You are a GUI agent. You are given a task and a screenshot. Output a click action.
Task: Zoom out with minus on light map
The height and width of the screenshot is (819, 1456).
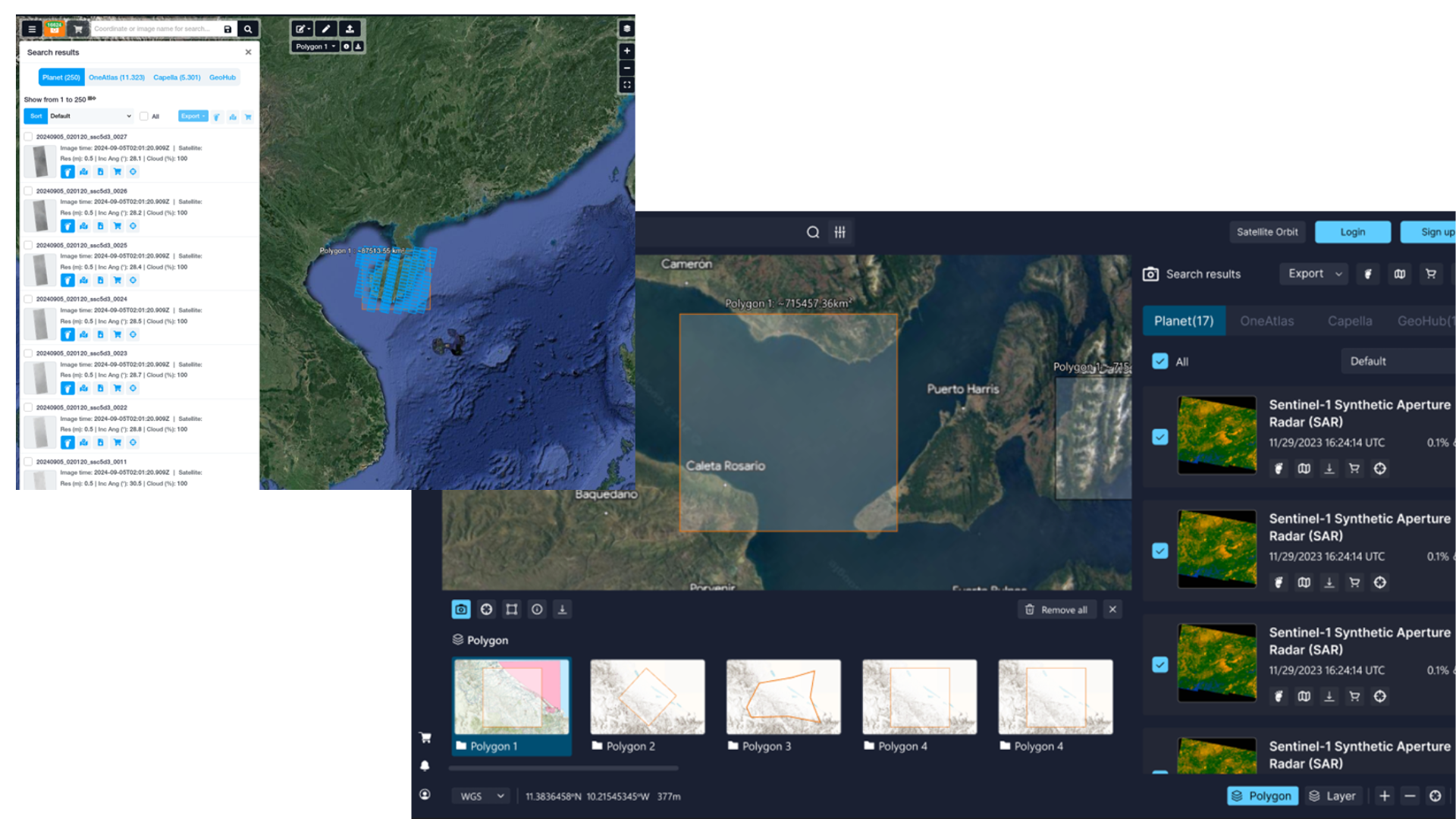click(x=626, y=67)
